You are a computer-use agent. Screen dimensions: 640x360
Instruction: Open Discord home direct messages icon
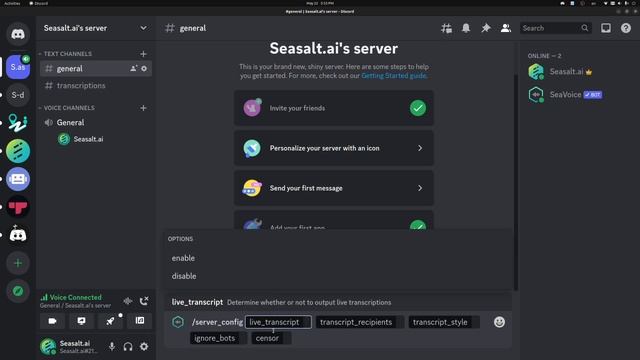coord(18,33)
